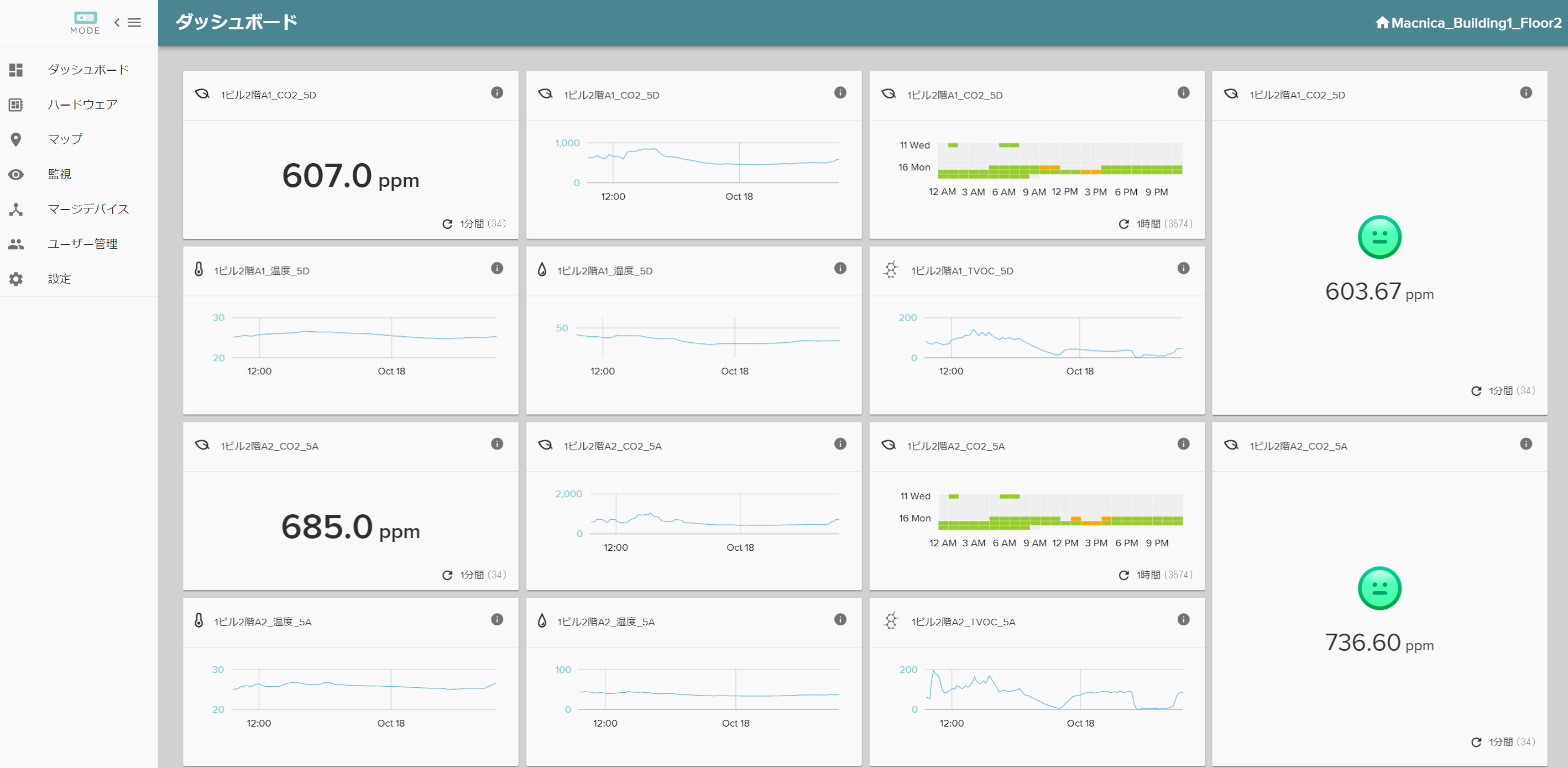Click droplet icon on A1_湿度_5D card

[542, 269]
